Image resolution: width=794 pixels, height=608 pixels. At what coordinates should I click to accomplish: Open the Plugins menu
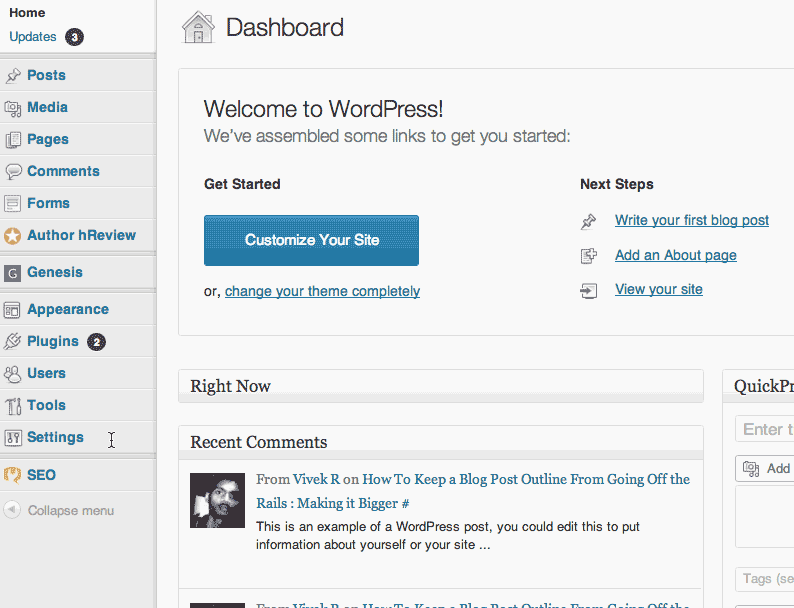point(53,341)
